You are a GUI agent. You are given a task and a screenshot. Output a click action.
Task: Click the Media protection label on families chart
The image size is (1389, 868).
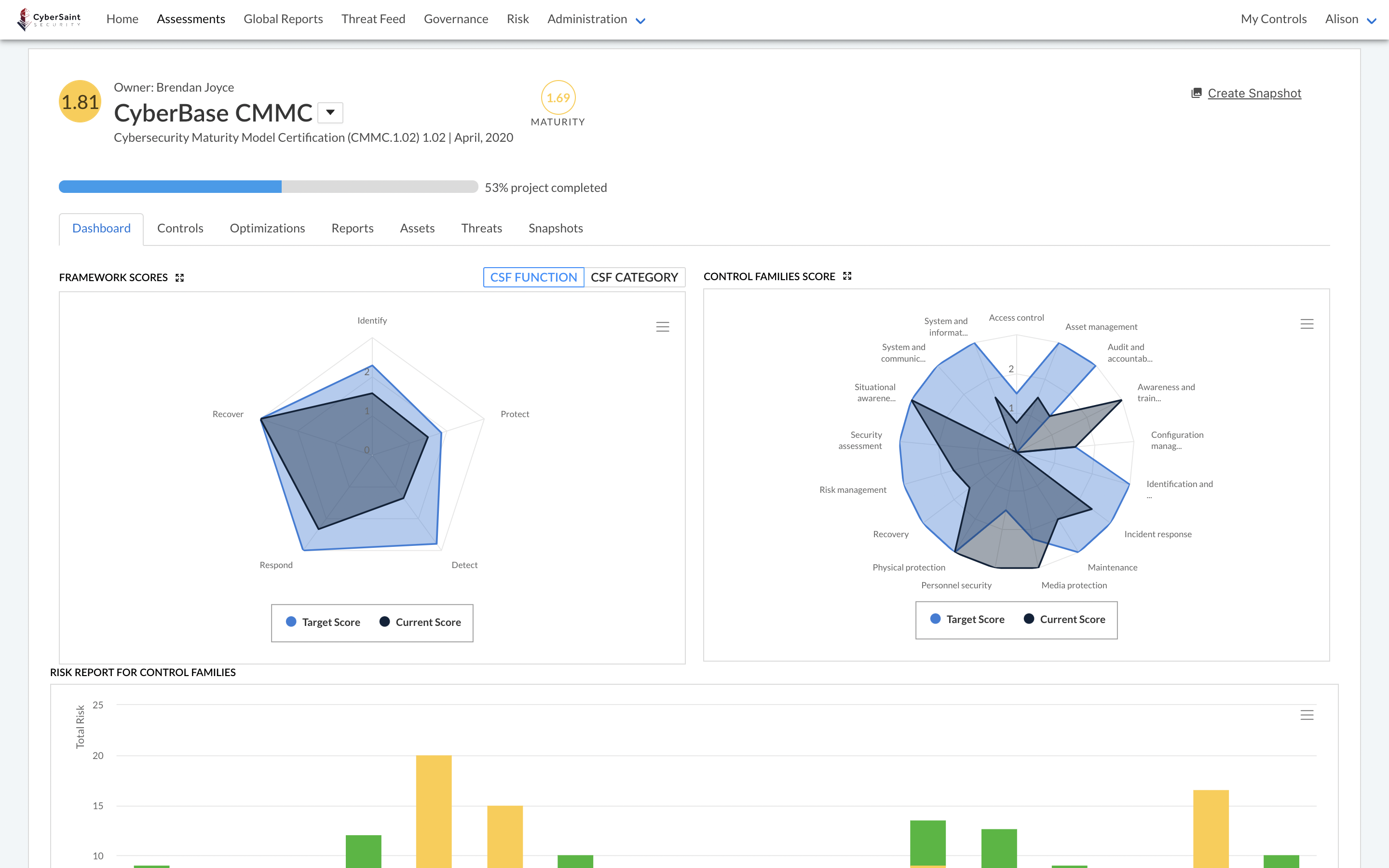[x=1074, y=585]
